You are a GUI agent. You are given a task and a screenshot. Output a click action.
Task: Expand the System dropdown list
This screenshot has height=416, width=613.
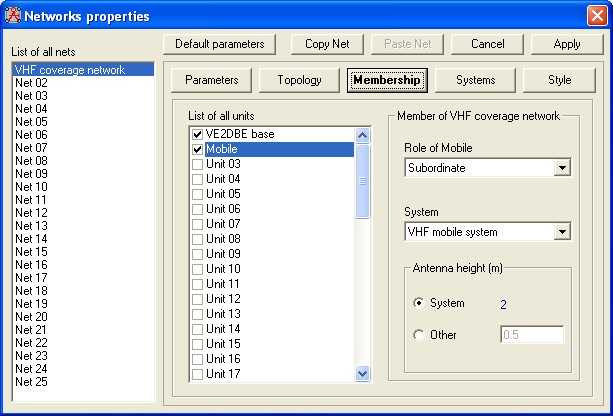point(562,232)
